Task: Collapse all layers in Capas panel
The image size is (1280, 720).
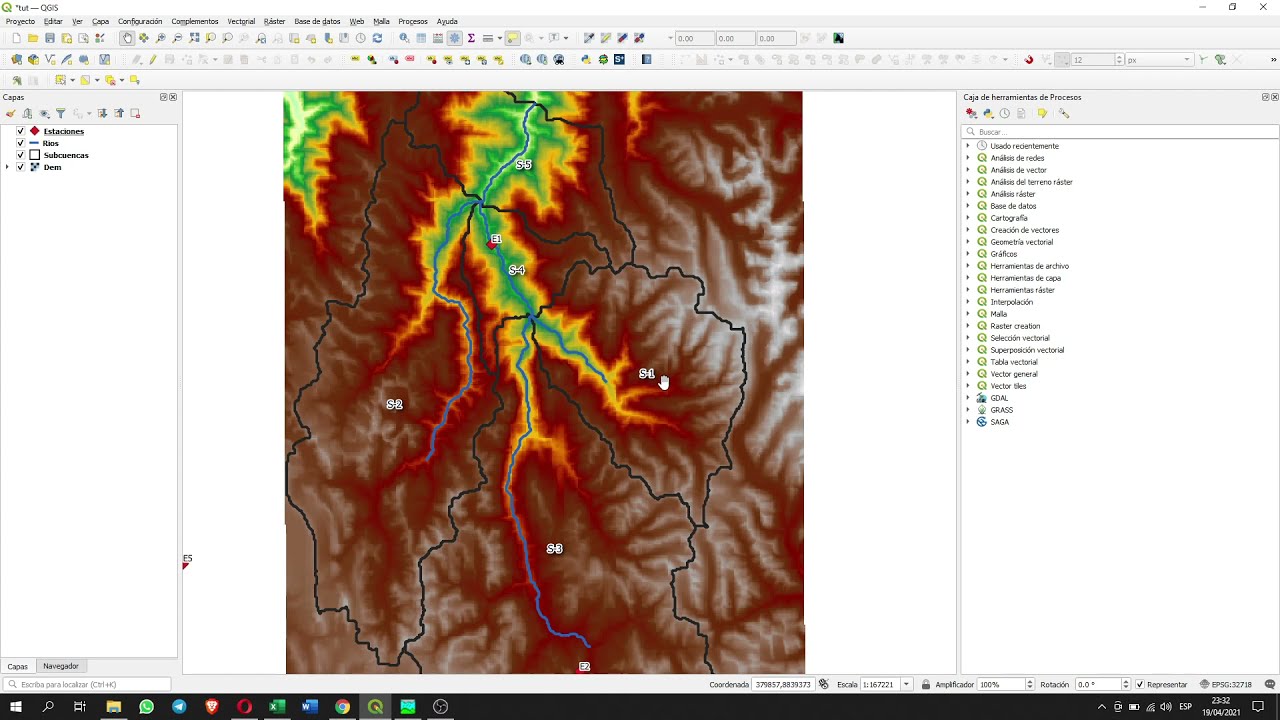Action: [119, 113]
